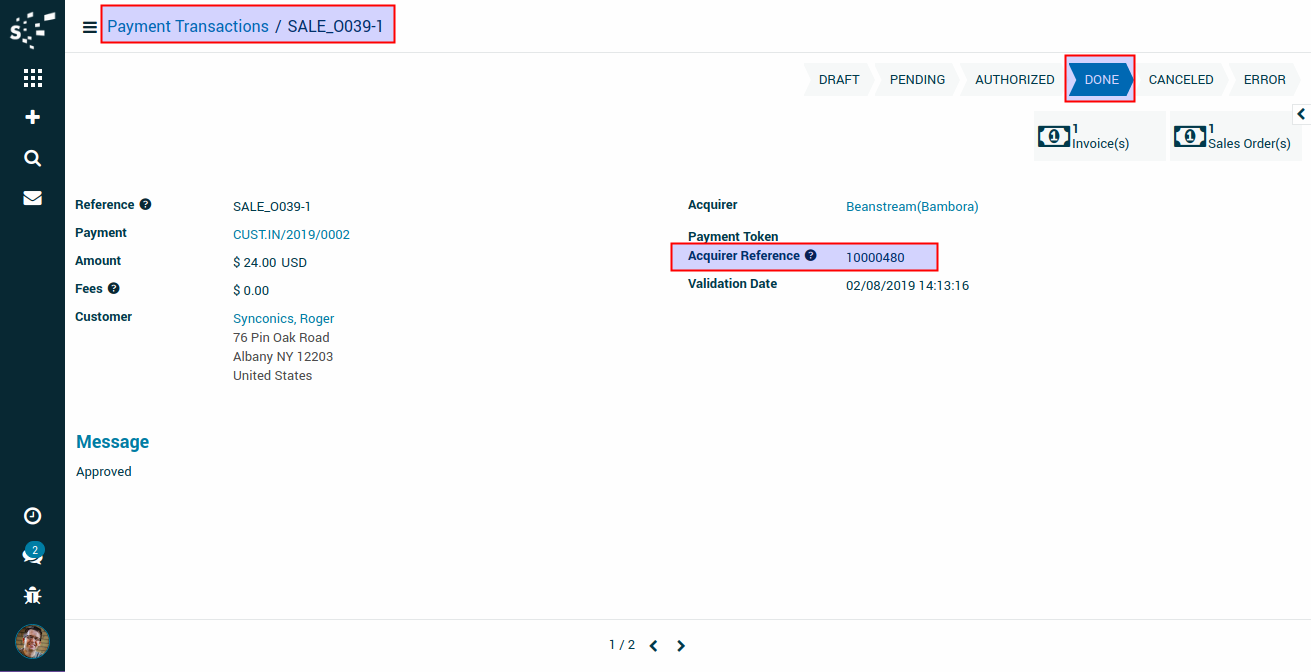Open the Invoice(s) stat button

coord(1099,136)
